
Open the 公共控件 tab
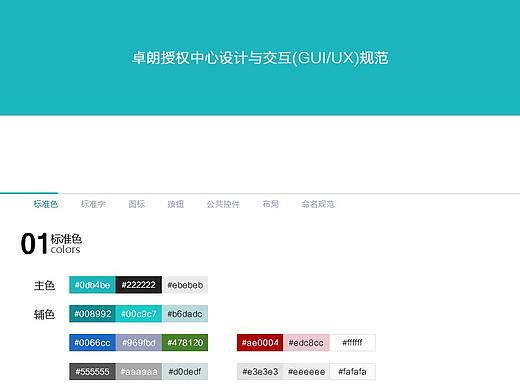pos(223,204)
